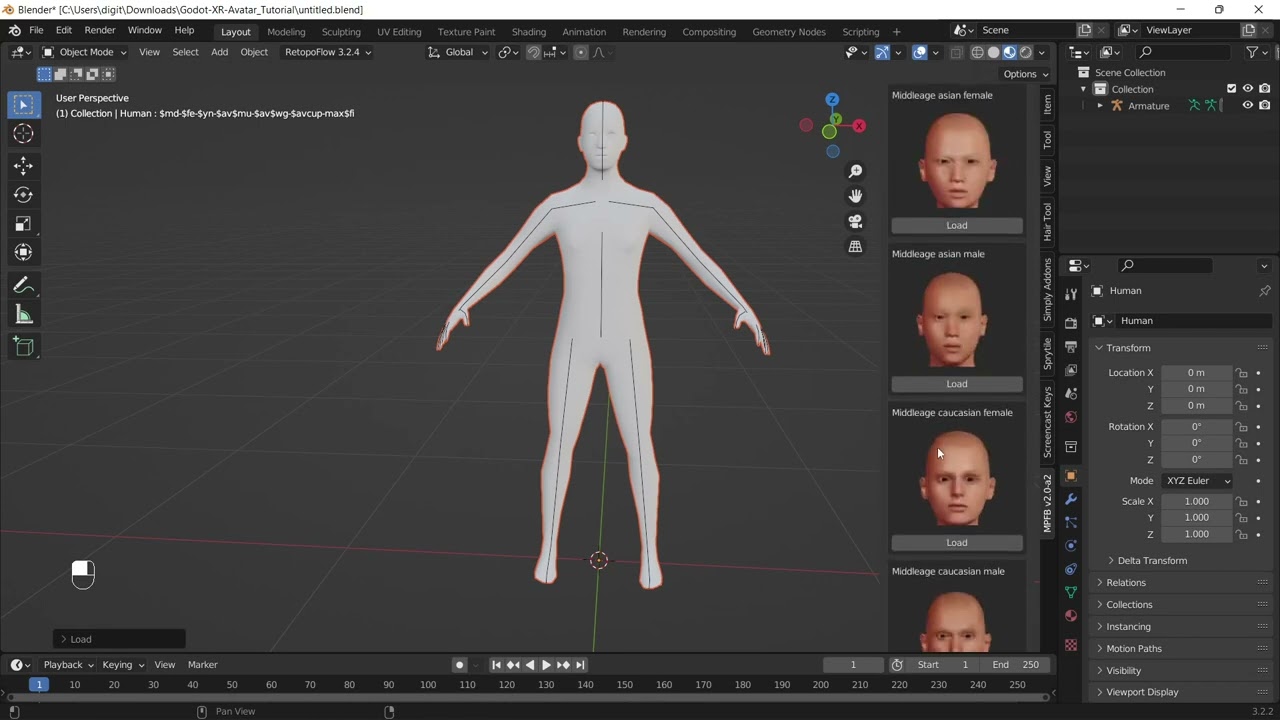This screenshot has height=720, width=1280.
Task: Select the Annotate pencil tool
Action: pos(24,286)
